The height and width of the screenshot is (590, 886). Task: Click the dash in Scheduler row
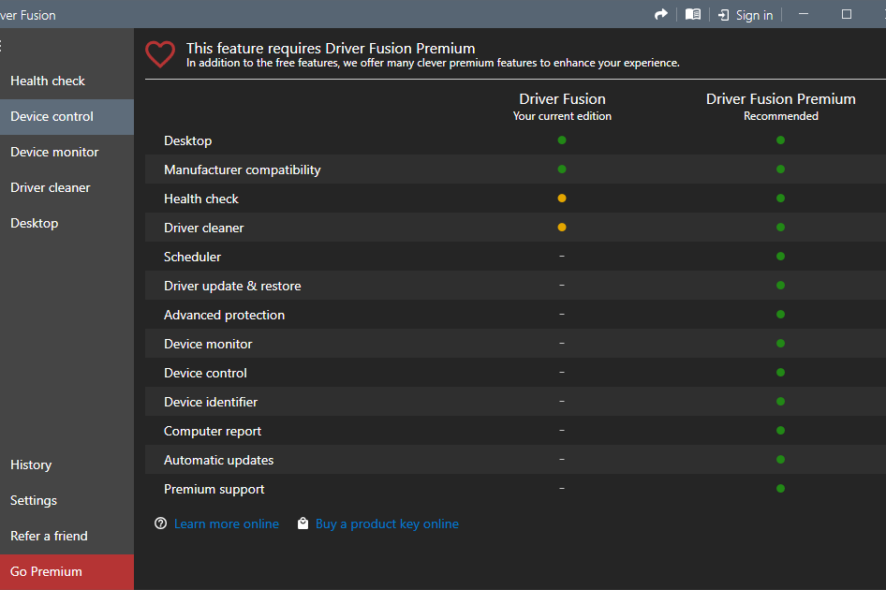pyautogui.click(x=562, y=256)
